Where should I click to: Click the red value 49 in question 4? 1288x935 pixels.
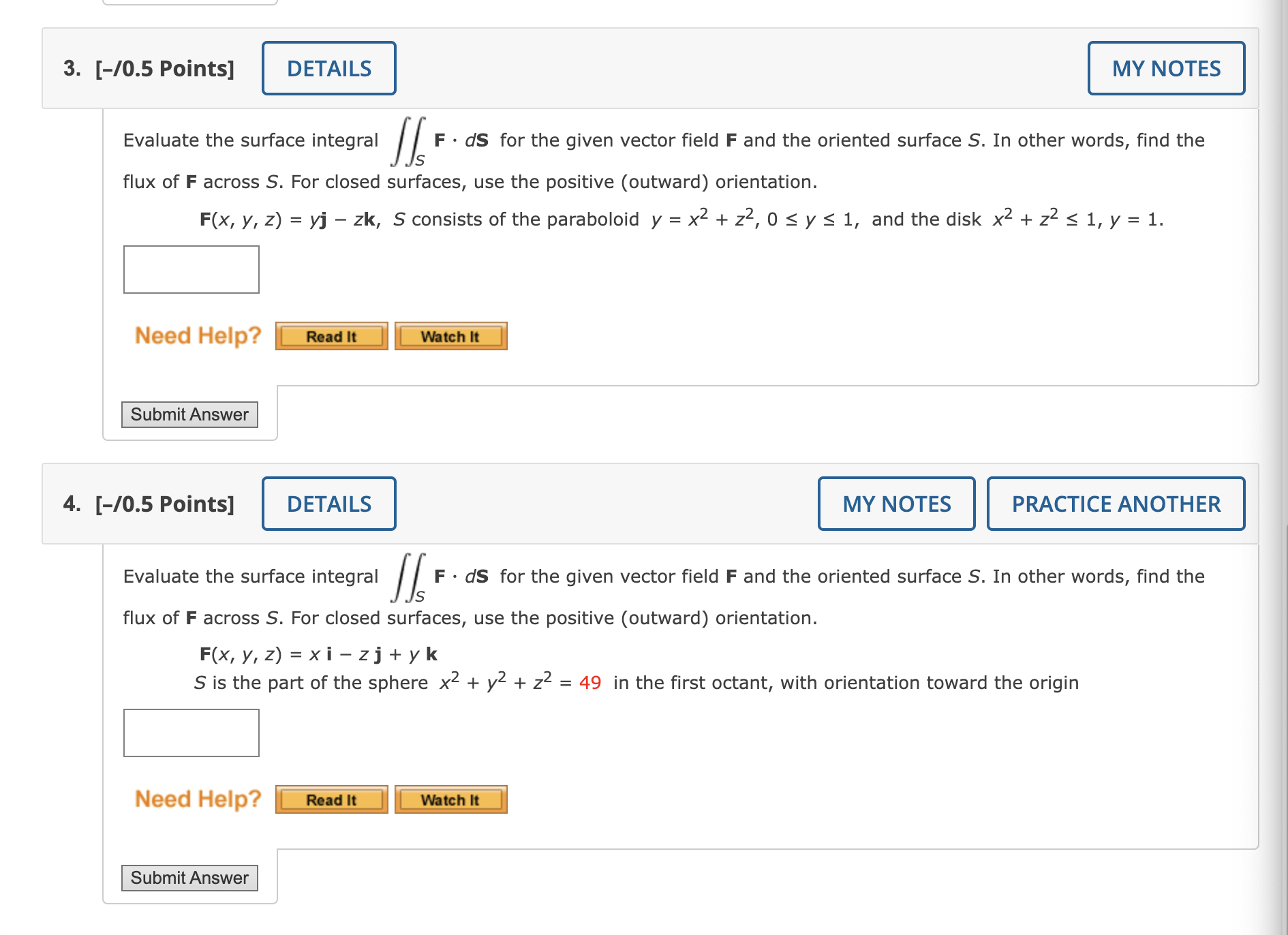pyautogui.click(x=590, y=683)
